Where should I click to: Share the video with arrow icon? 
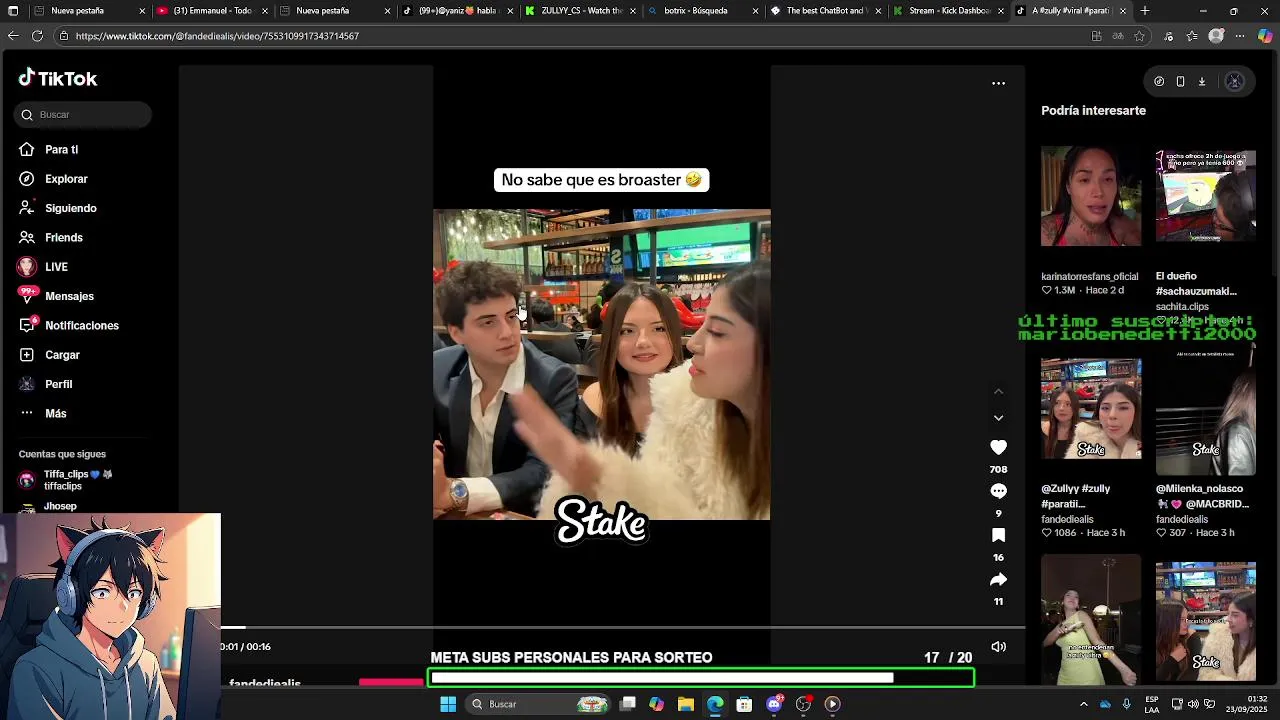click(x=998, y=580)
